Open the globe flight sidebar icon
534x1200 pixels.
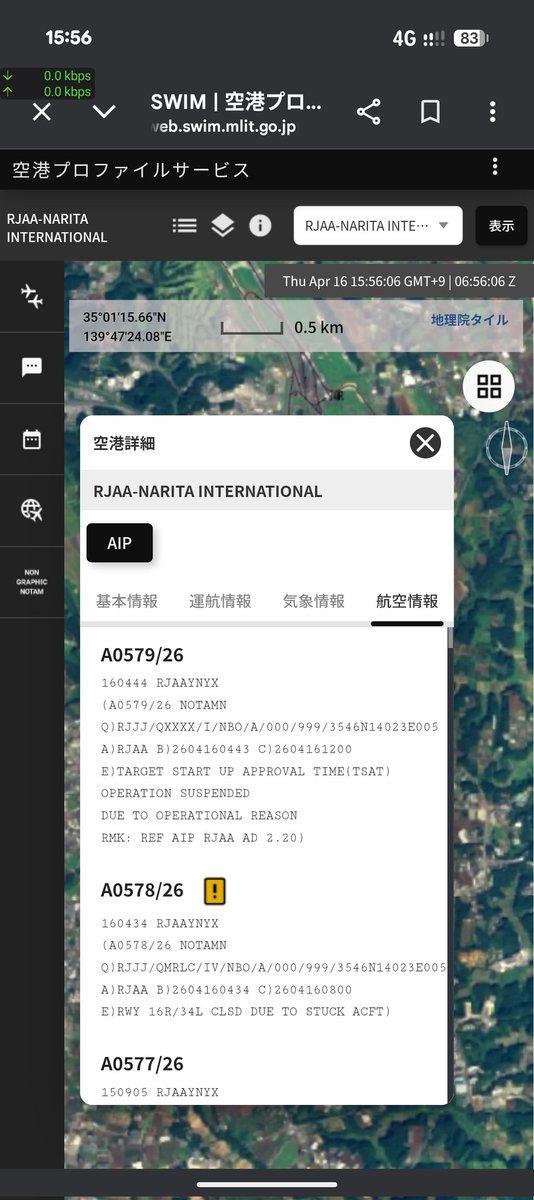pyautogui.click(x=32, y=510)
